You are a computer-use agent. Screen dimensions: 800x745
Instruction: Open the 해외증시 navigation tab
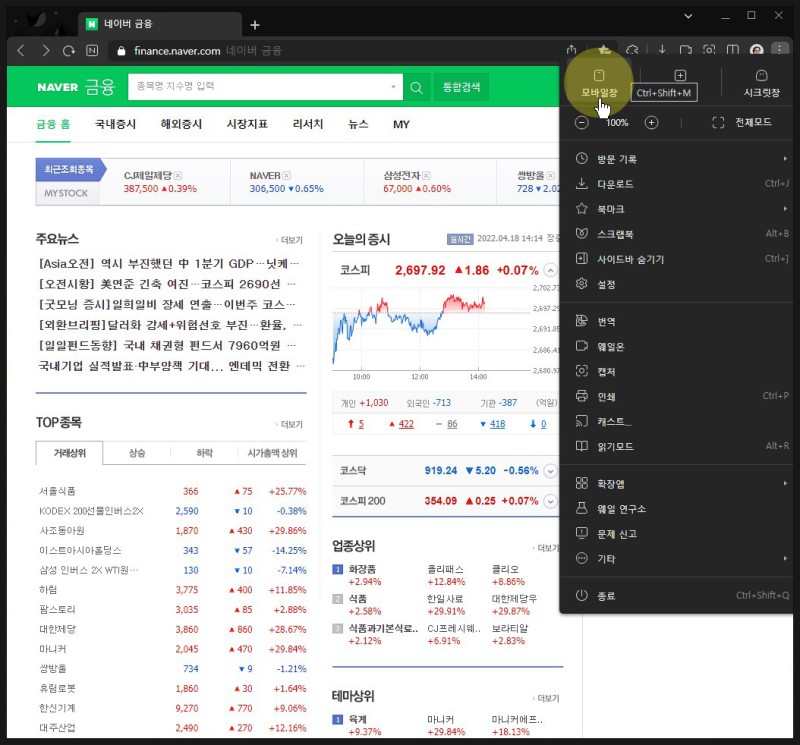tap(181, 124)
